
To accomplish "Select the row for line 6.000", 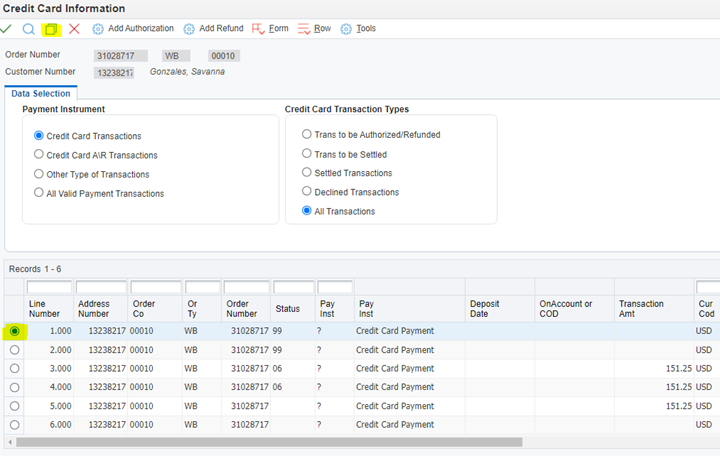I will (x=15, y=425).
